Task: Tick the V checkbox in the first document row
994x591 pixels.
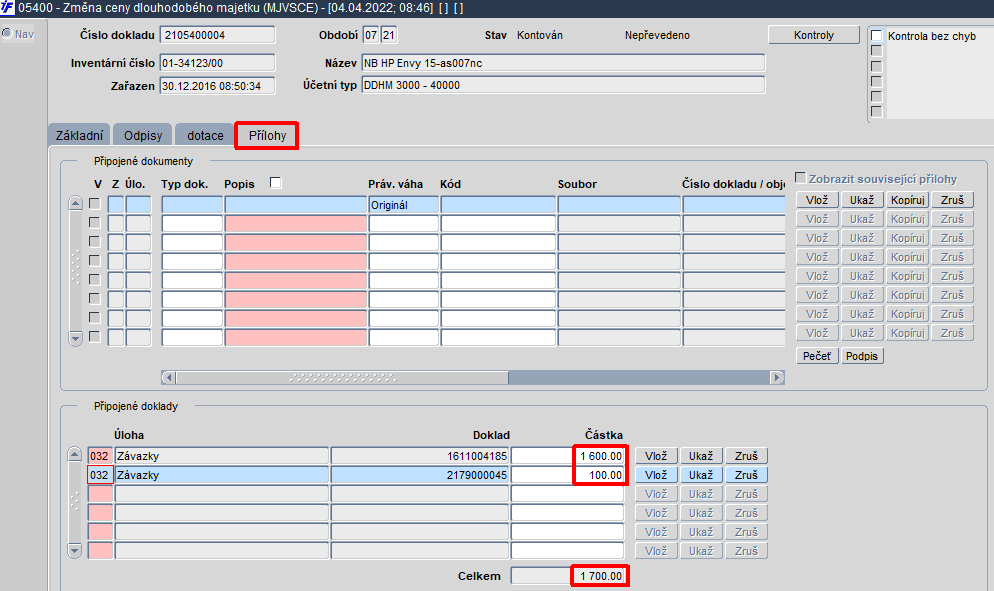Action: tap(94, 204)
